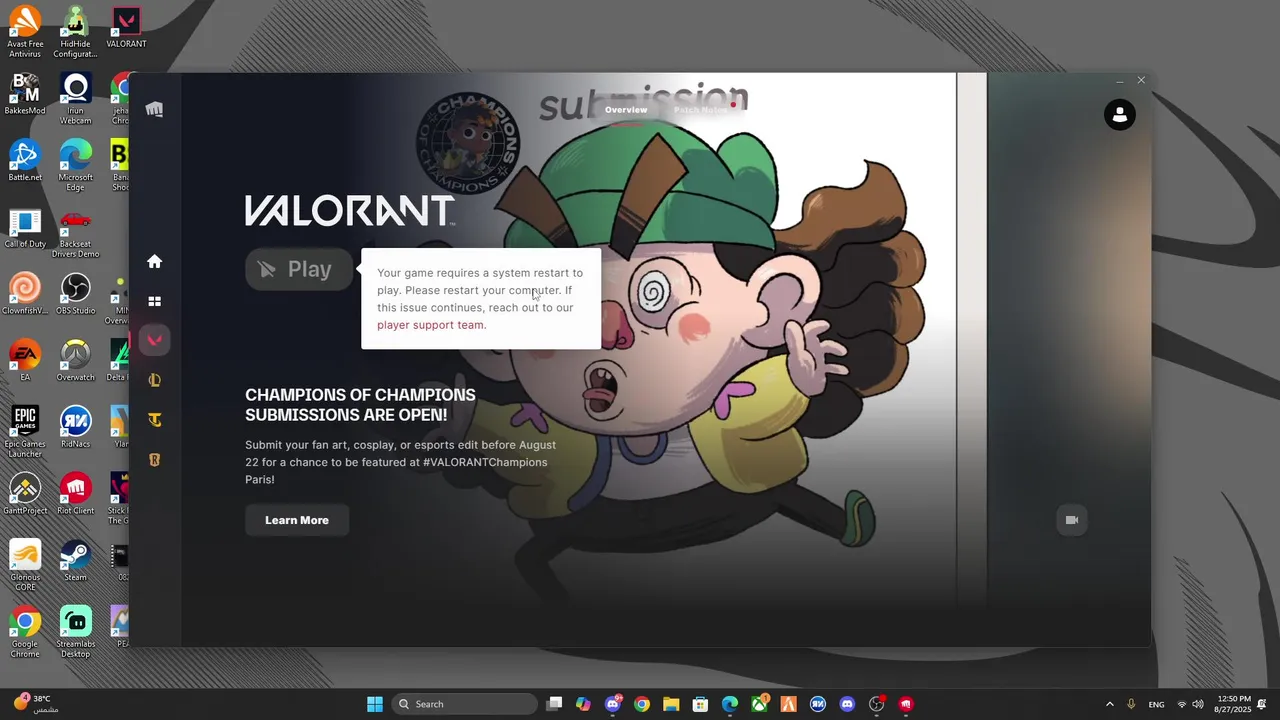Select the Iriun Webcam desktop shortcut
Viewport: 1280px width, 720px height.
tap(75, 99)
